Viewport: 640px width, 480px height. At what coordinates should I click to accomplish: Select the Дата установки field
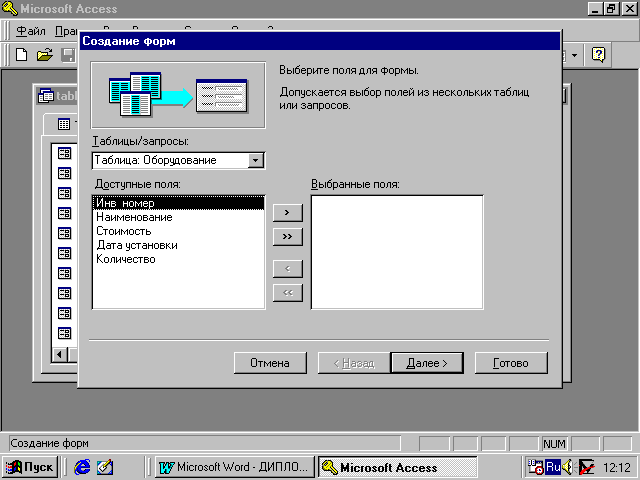[137, 245]
